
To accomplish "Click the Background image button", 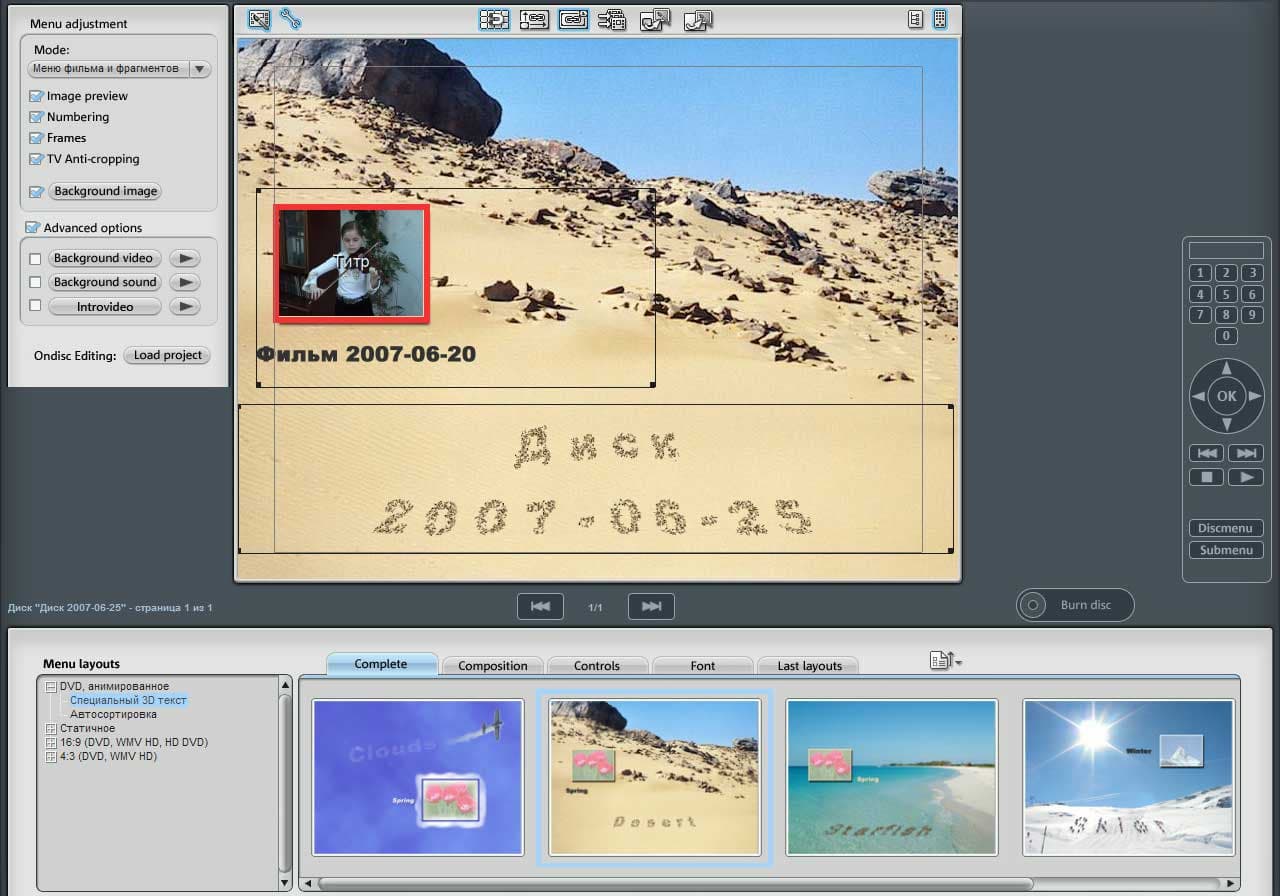I will pyautogui.click(x=105, y=191).
